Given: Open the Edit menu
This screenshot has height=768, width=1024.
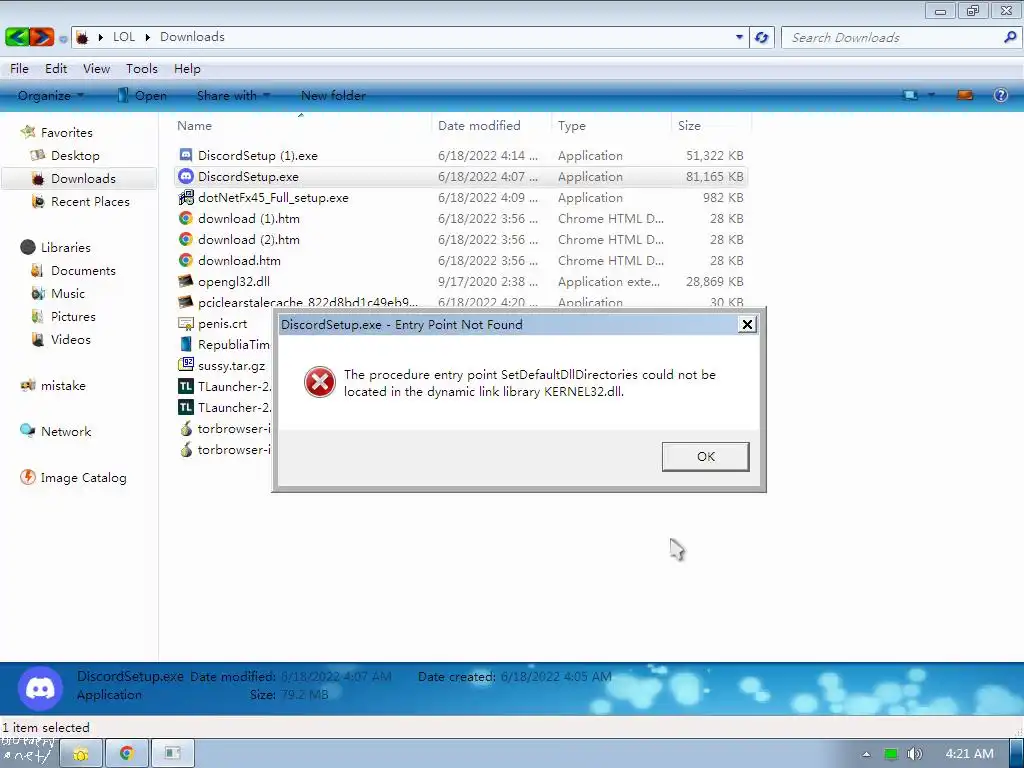Looking at the screenshot, I should point(56,69).
